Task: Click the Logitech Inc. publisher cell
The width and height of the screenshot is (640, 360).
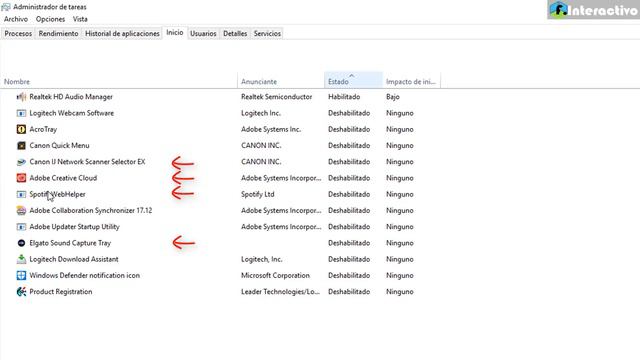Action: pos(261,113)
